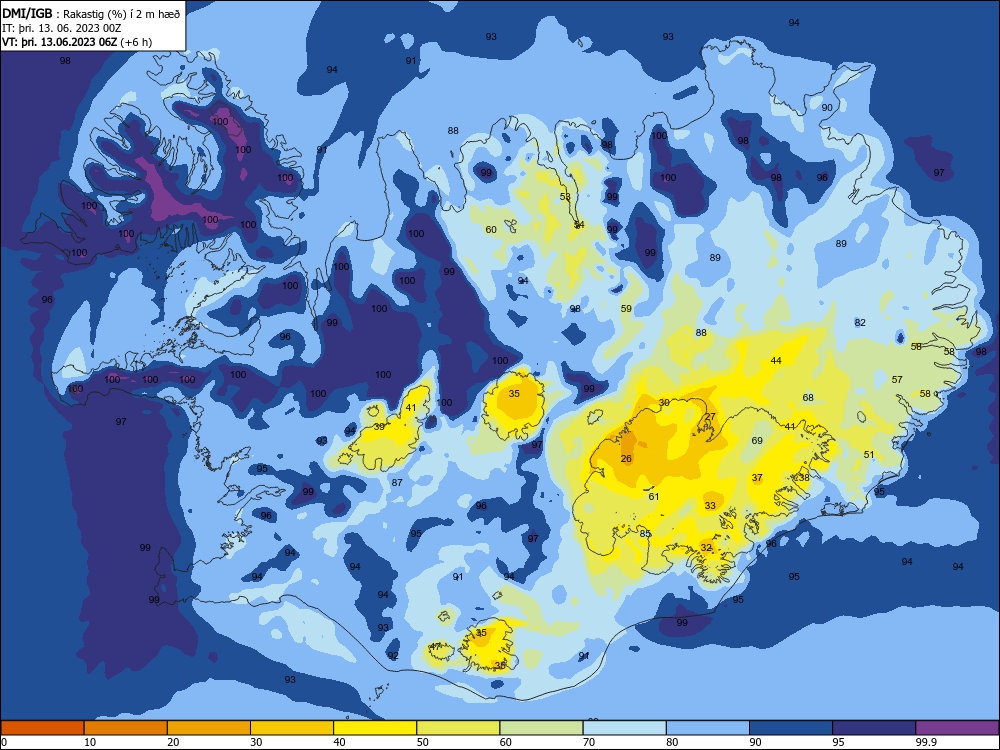Click the golden 30–40 legend swatch

tap(292, 728)
